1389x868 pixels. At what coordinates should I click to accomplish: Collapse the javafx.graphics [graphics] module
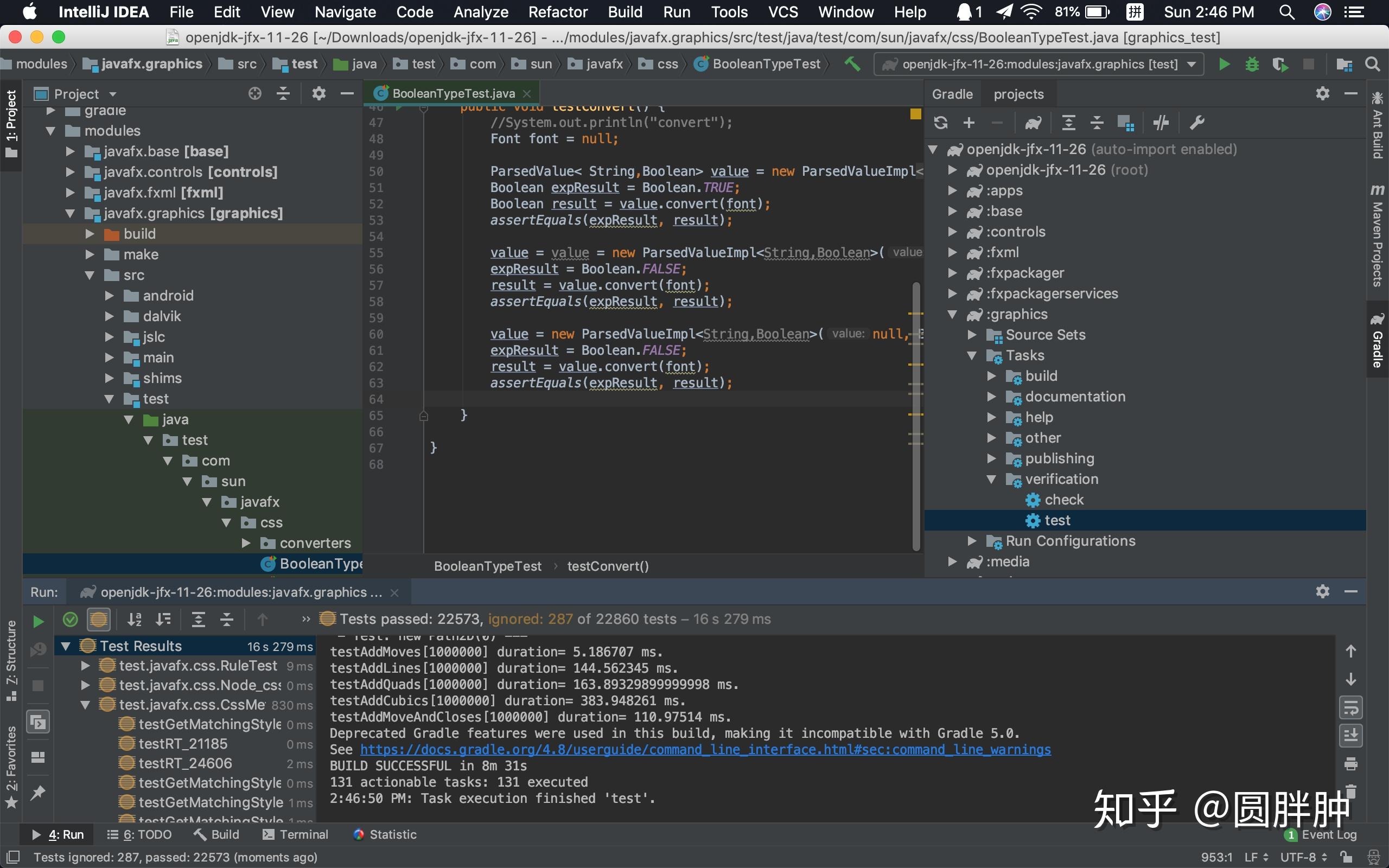pyautogui.click(x=70, y=214)
